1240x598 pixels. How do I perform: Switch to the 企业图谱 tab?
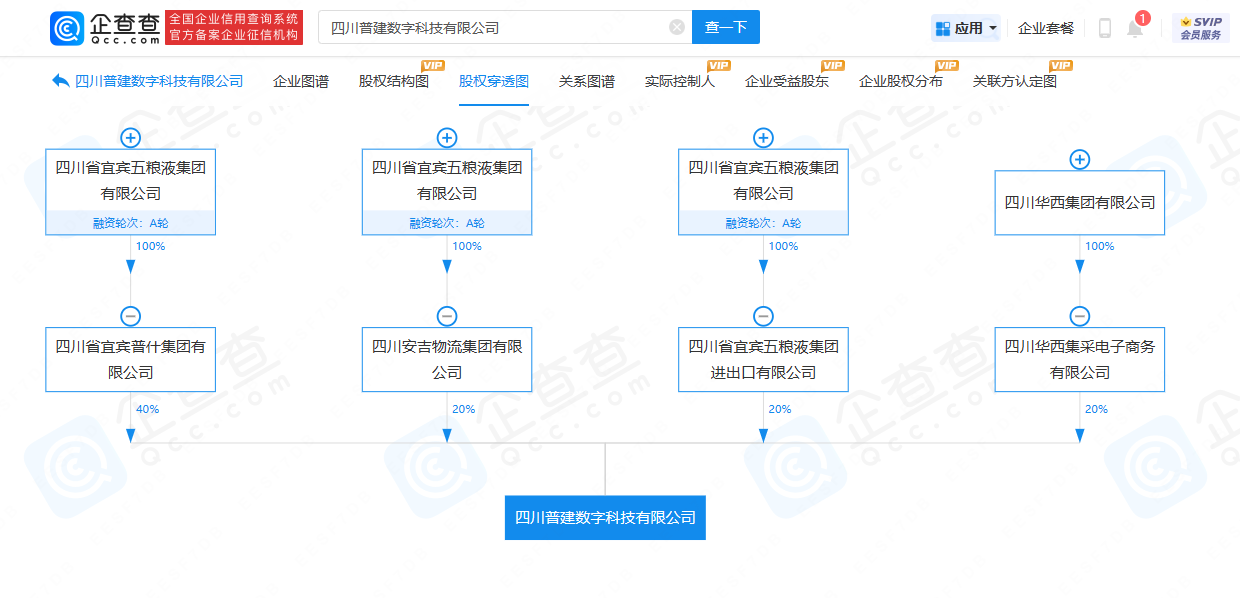pyautogui.click(x=301, y=82)
